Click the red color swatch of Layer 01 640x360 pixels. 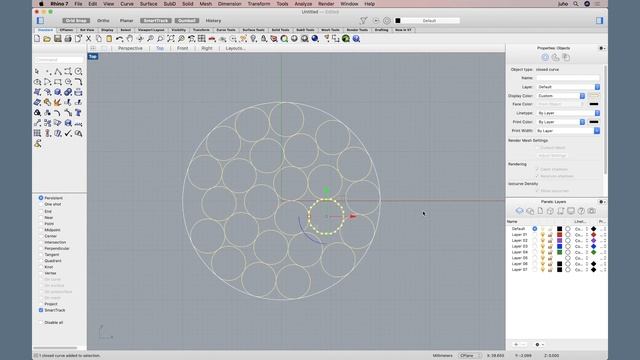pyautogui.click(x=560, y=235)
